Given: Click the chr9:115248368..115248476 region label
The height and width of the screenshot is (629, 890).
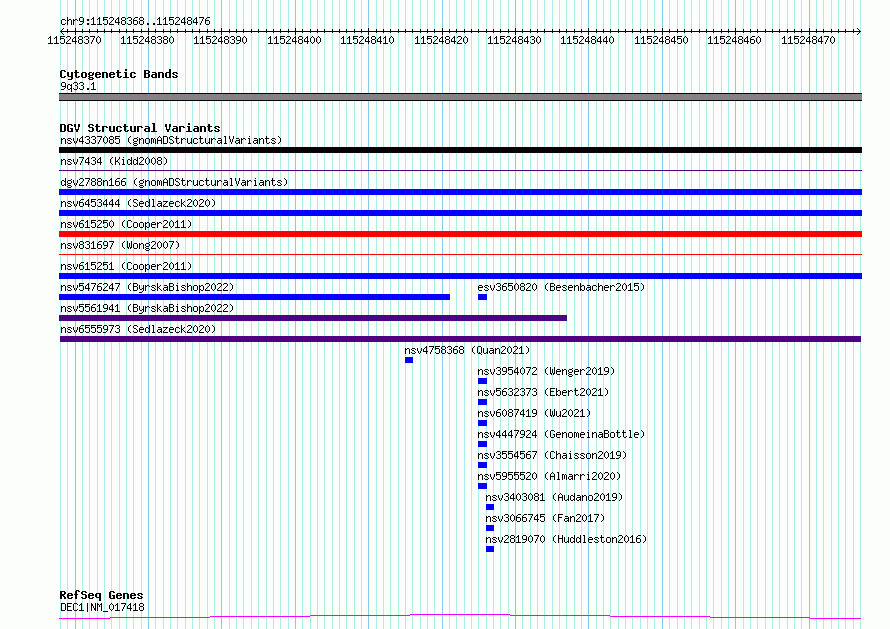Looking at the screenshot, I should tap(135, 21).
